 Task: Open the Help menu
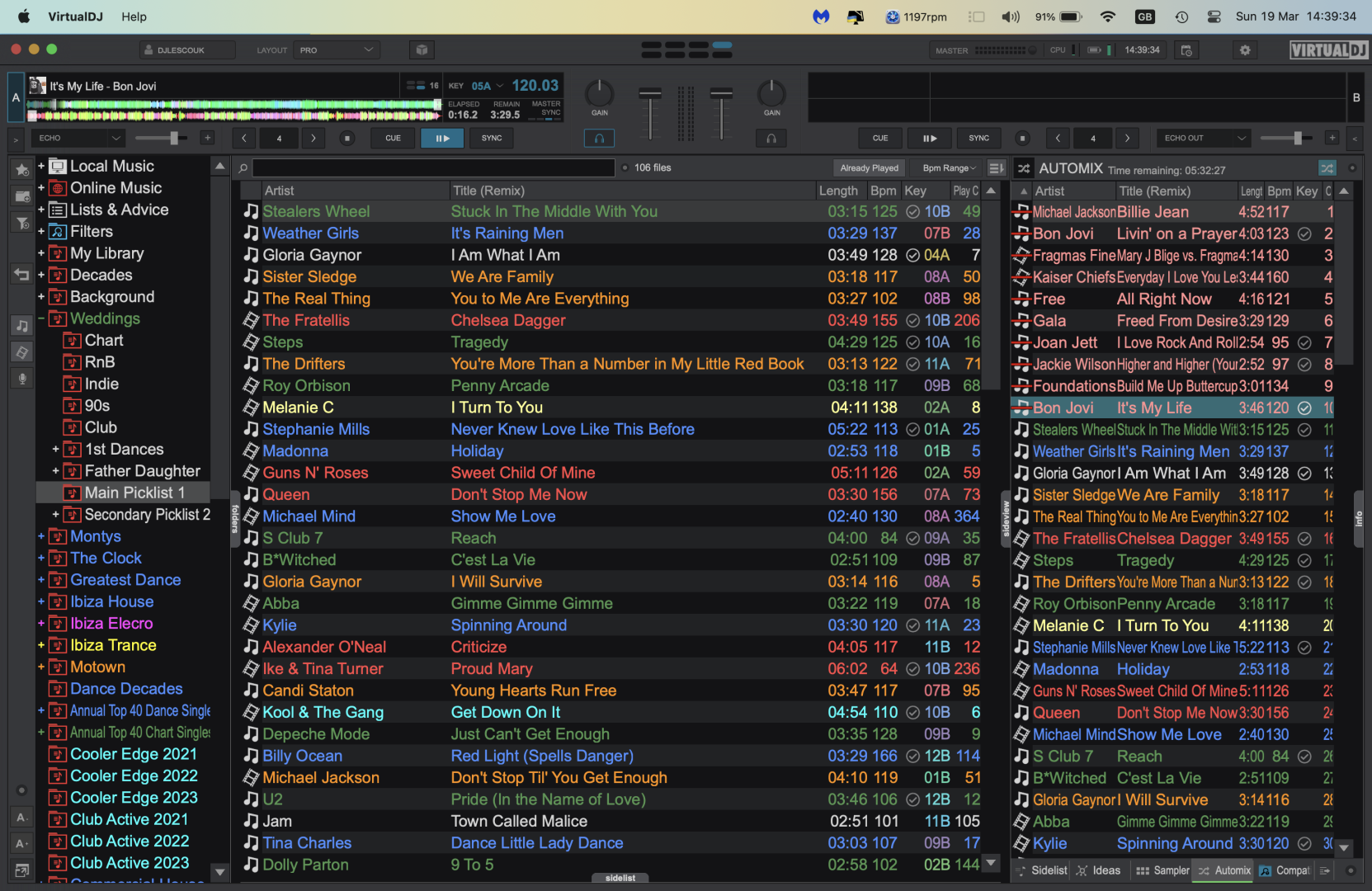point(134,16)
